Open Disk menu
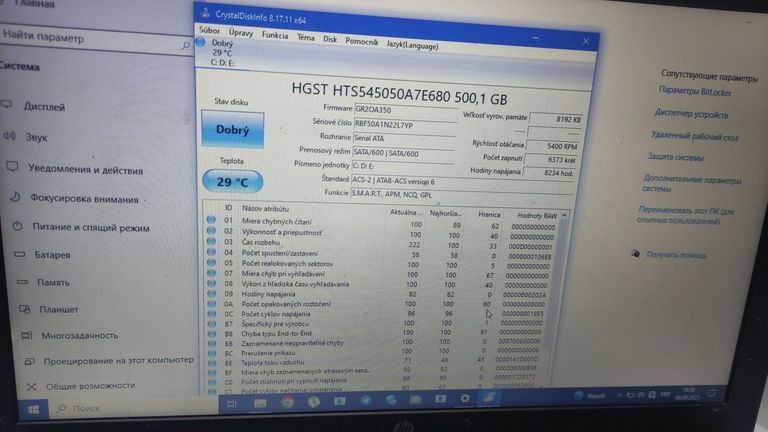 click(x=330, y=39)
